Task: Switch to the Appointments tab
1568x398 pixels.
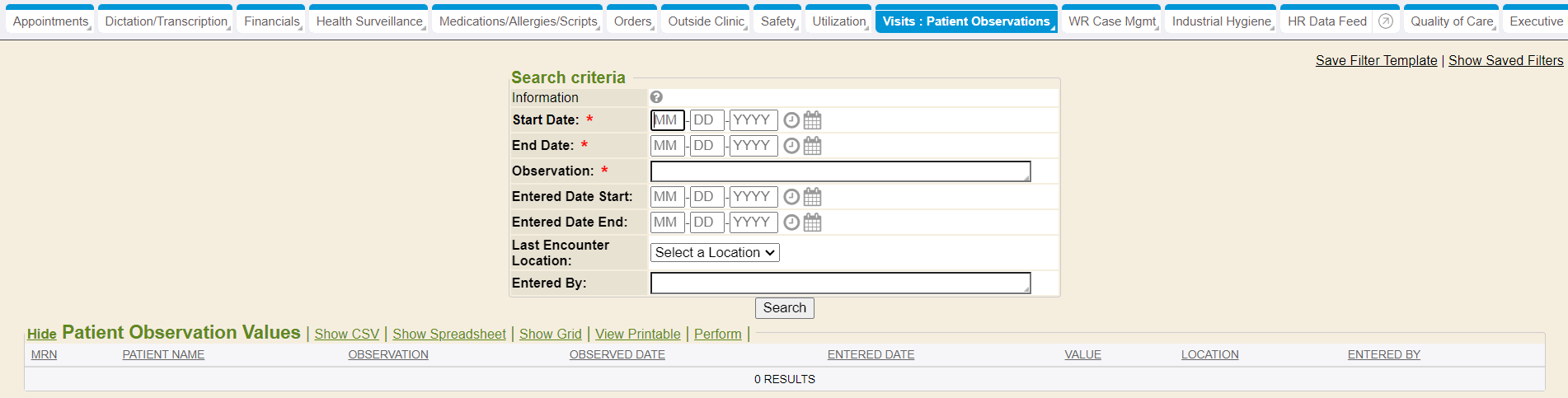Action: pos(50,21)
